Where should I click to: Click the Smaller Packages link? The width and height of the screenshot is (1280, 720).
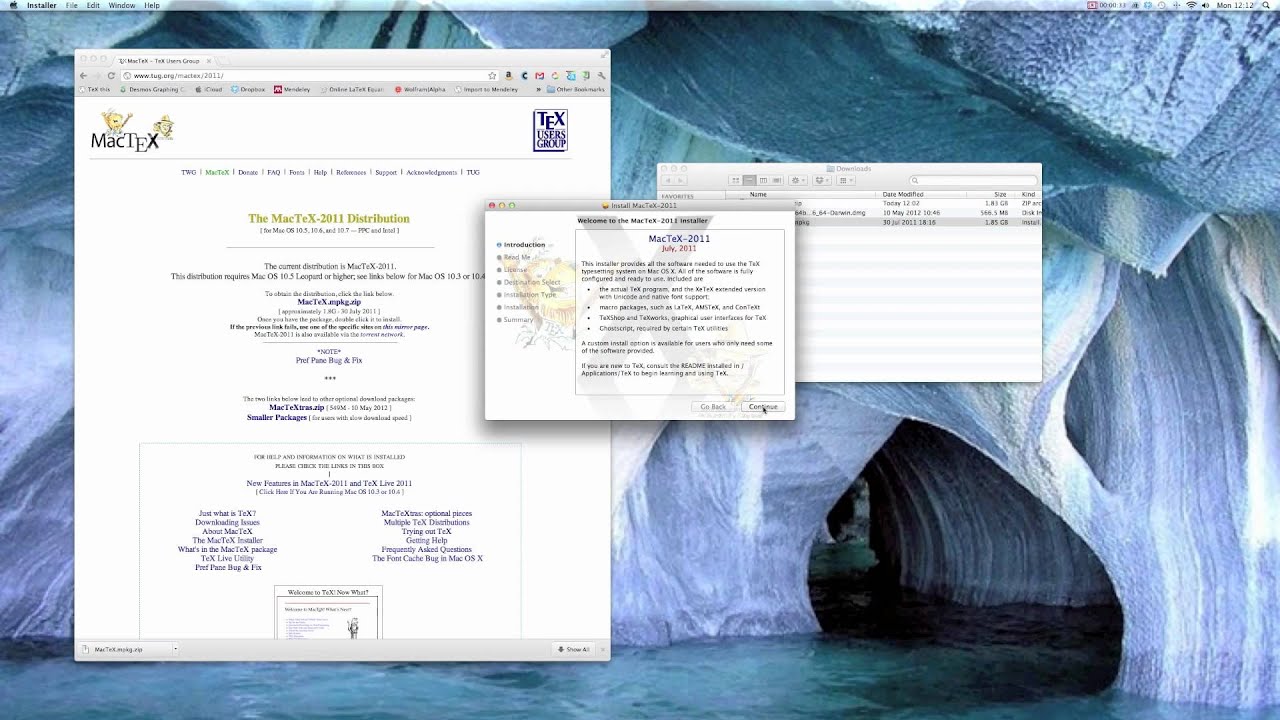(x=277, y=418)
